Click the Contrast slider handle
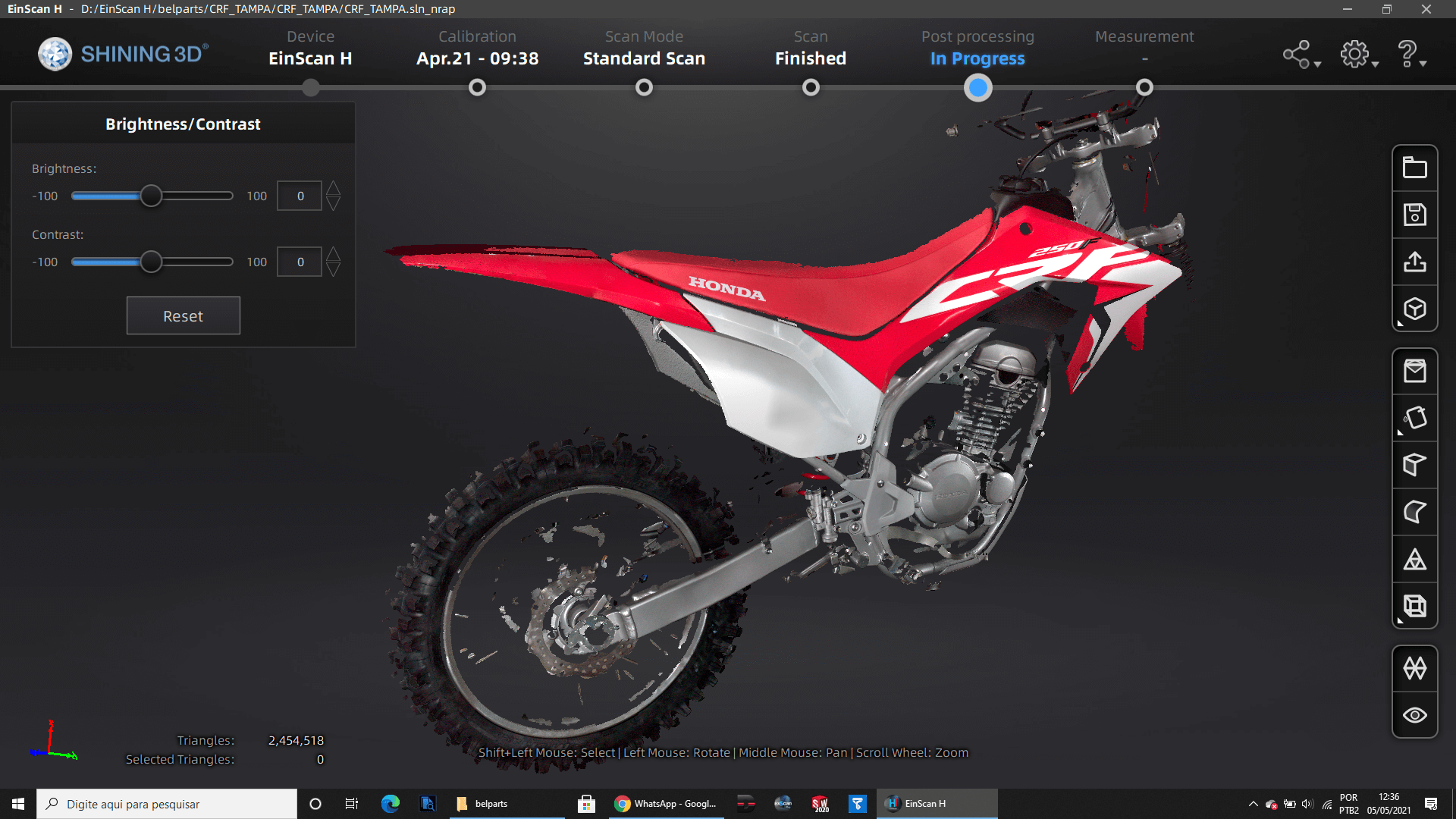 [x=151, y=262]
